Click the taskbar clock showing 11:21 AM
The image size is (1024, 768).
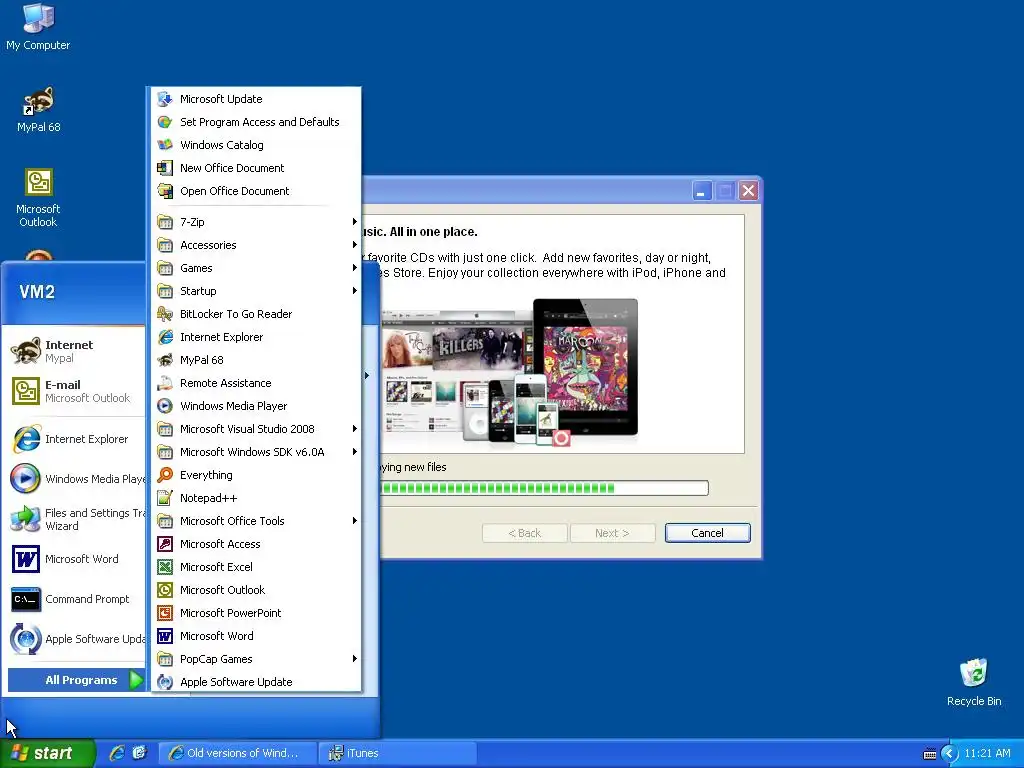(x=987, y=754)
